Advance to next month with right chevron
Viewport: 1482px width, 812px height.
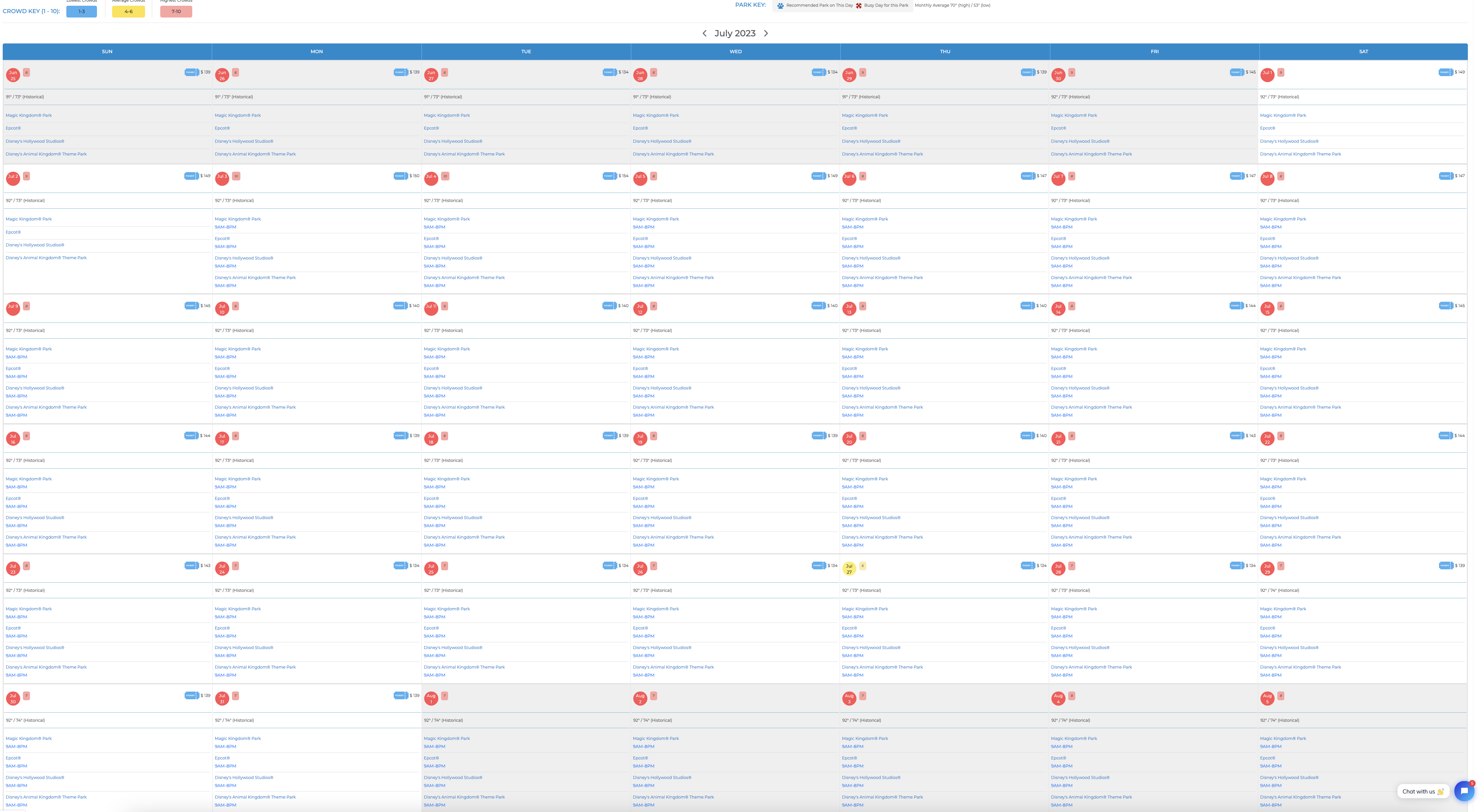tap(766, 33)
